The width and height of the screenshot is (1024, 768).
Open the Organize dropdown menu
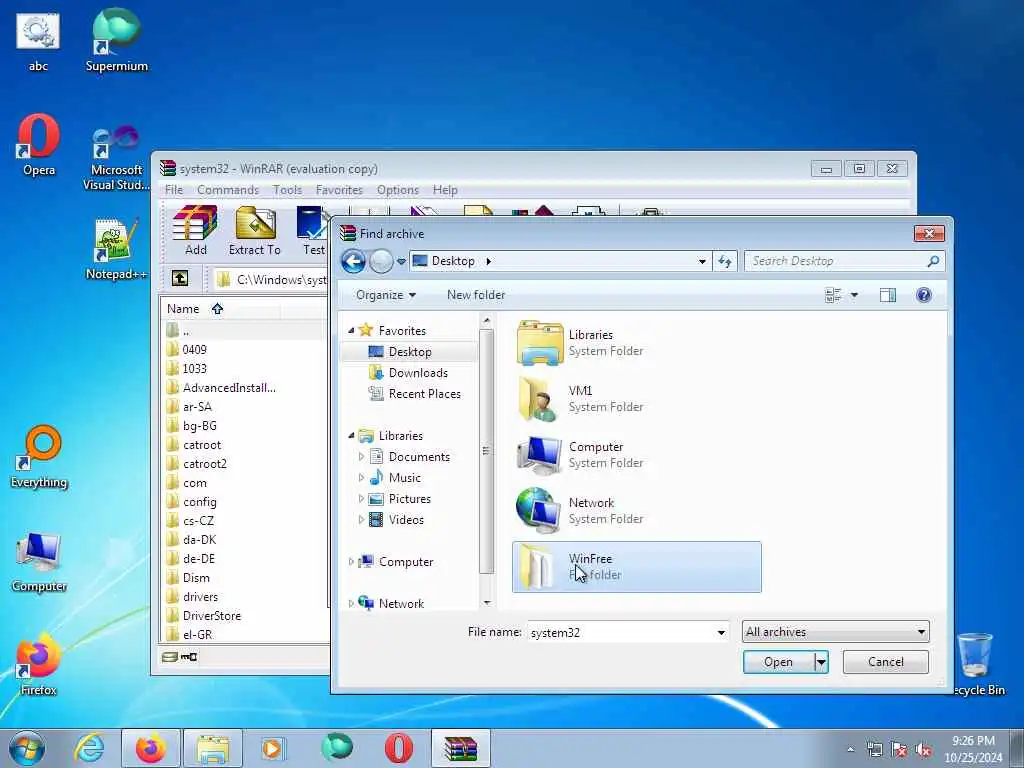(385, 295)
